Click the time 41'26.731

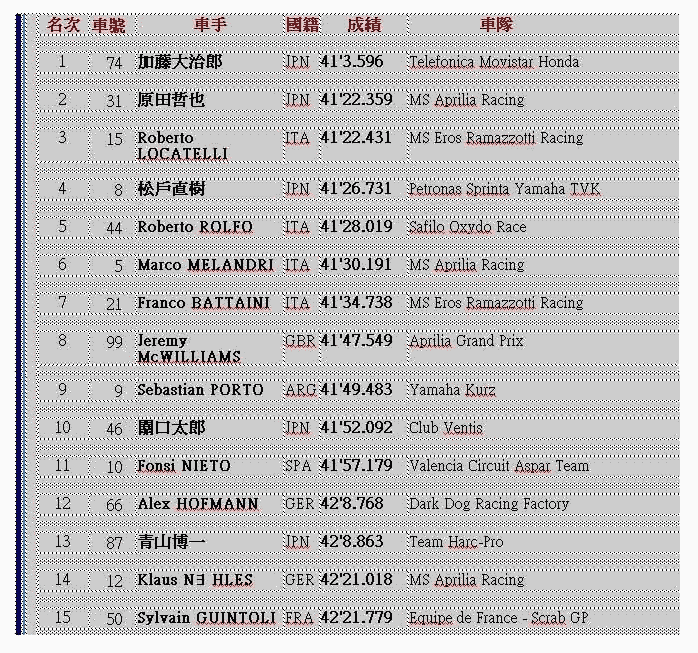tap(356, 188)
